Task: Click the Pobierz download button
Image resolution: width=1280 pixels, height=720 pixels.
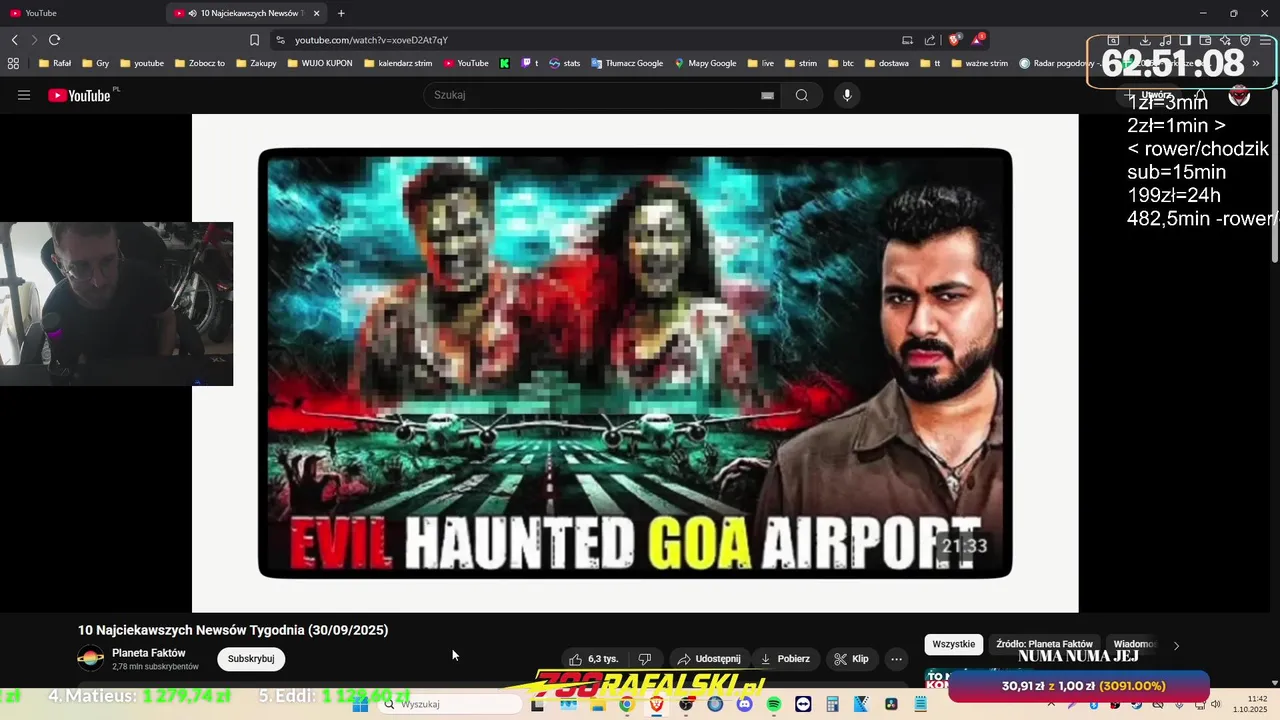Action: coord(785,659)
